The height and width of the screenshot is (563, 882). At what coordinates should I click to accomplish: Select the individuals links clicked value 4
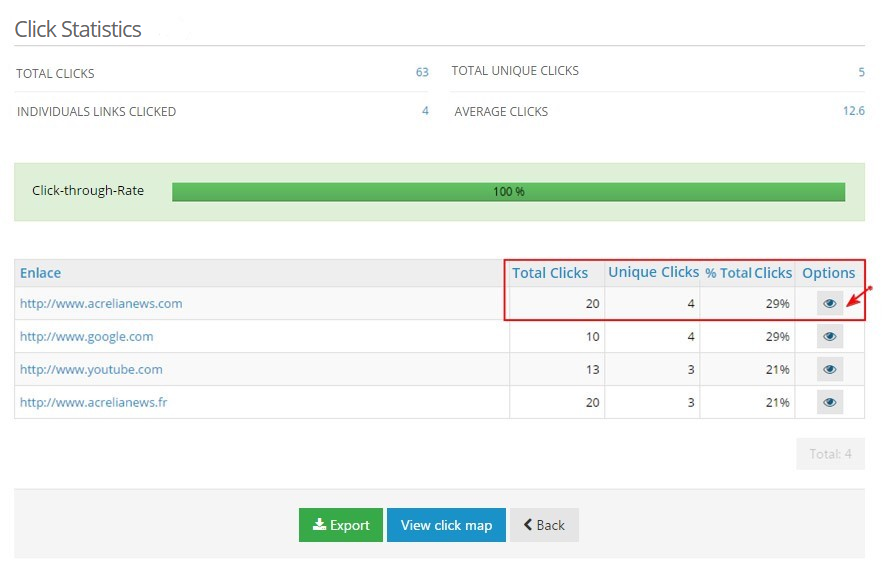pos(425,111)
